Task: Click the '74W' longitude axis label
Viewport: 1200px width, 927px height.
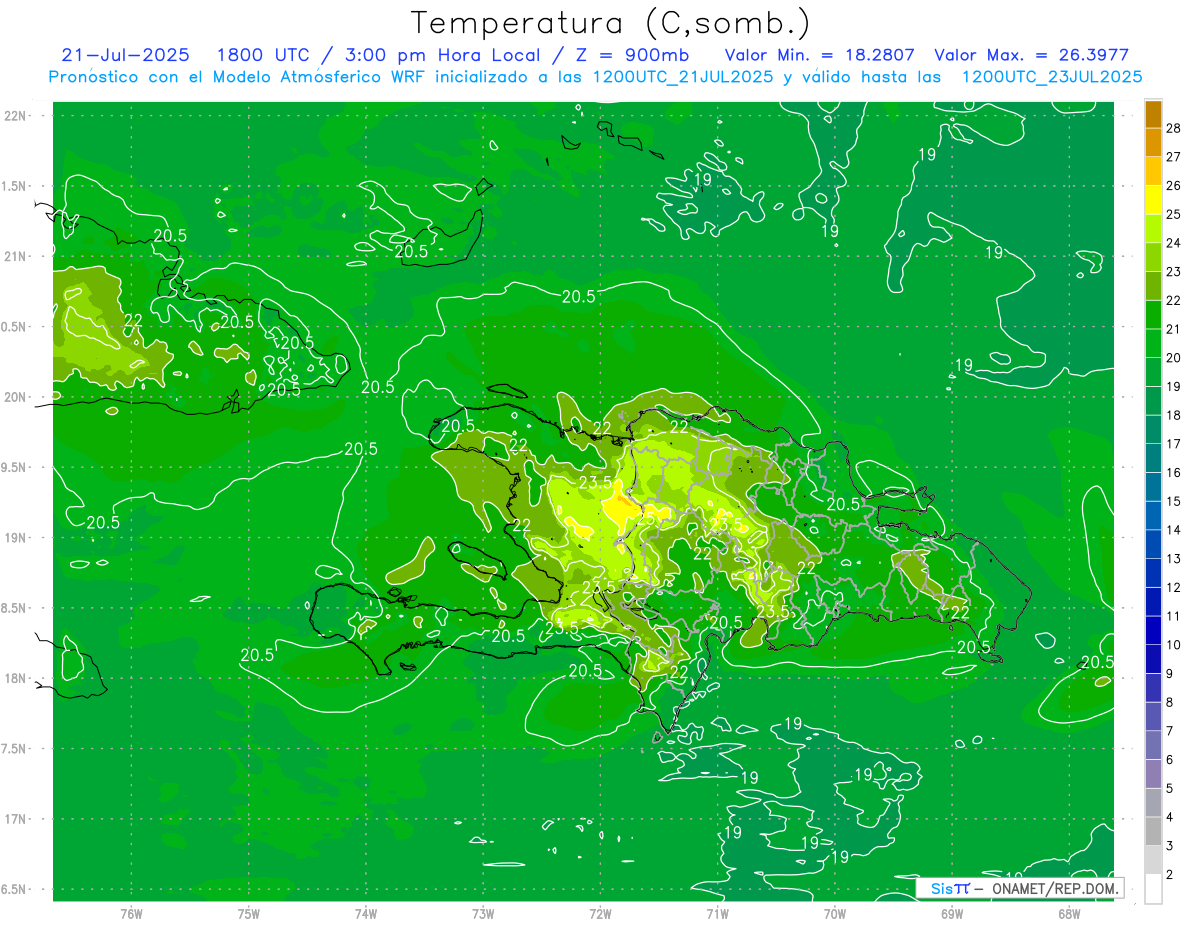Action: point(366,914)
